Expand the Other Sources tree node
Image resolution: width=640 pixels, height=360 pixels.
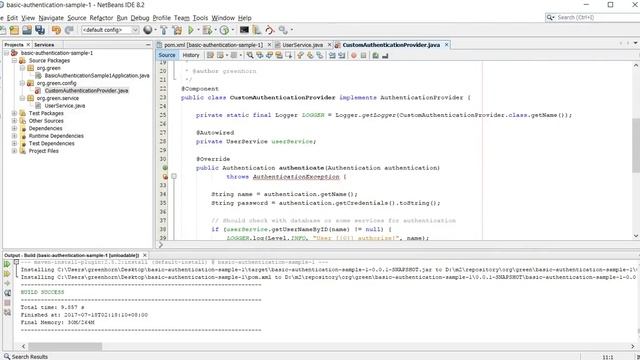[x=14, y=121]
